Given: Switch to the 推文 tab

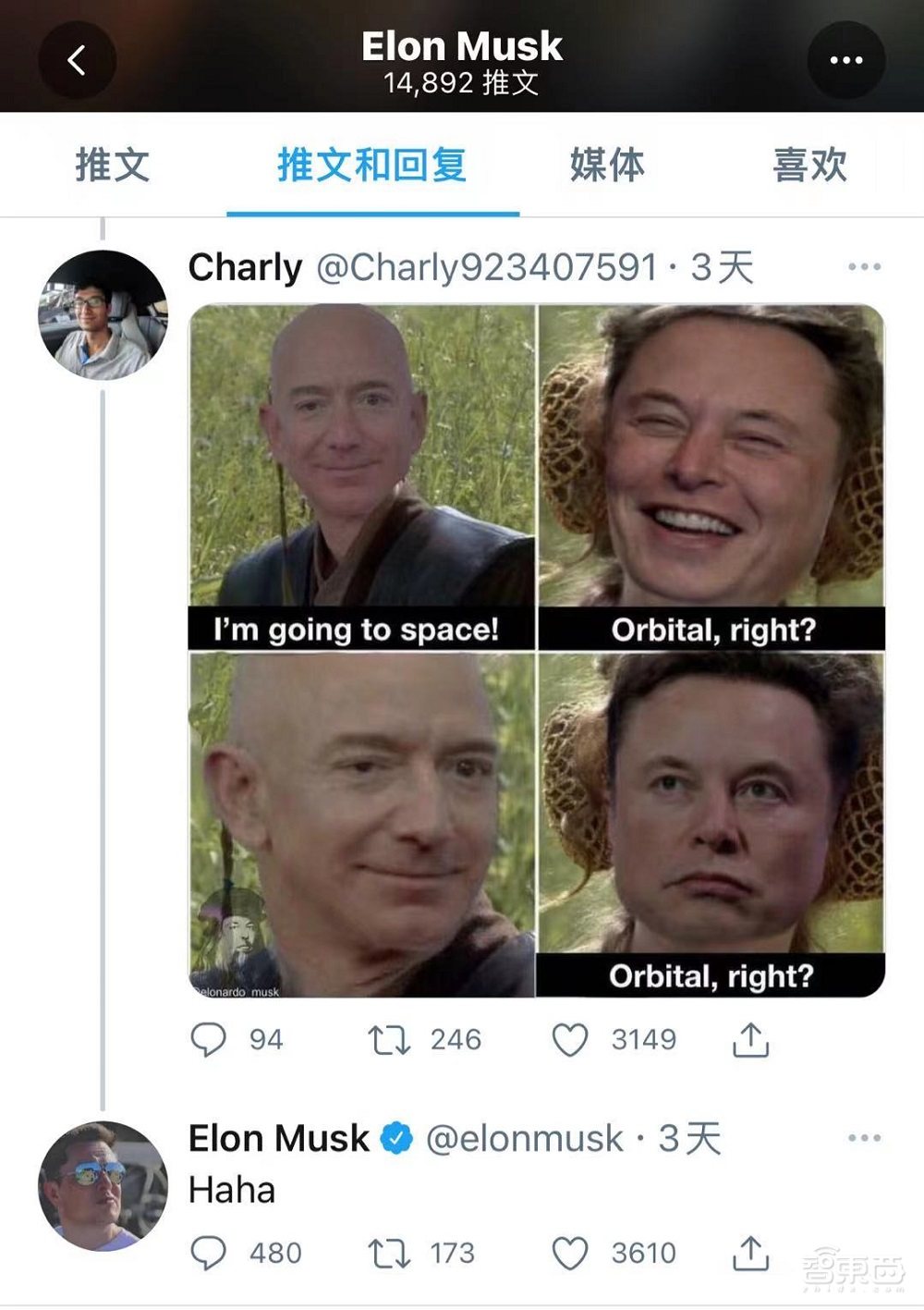Looking at the screenshot, I should click(x=112, y=165).
